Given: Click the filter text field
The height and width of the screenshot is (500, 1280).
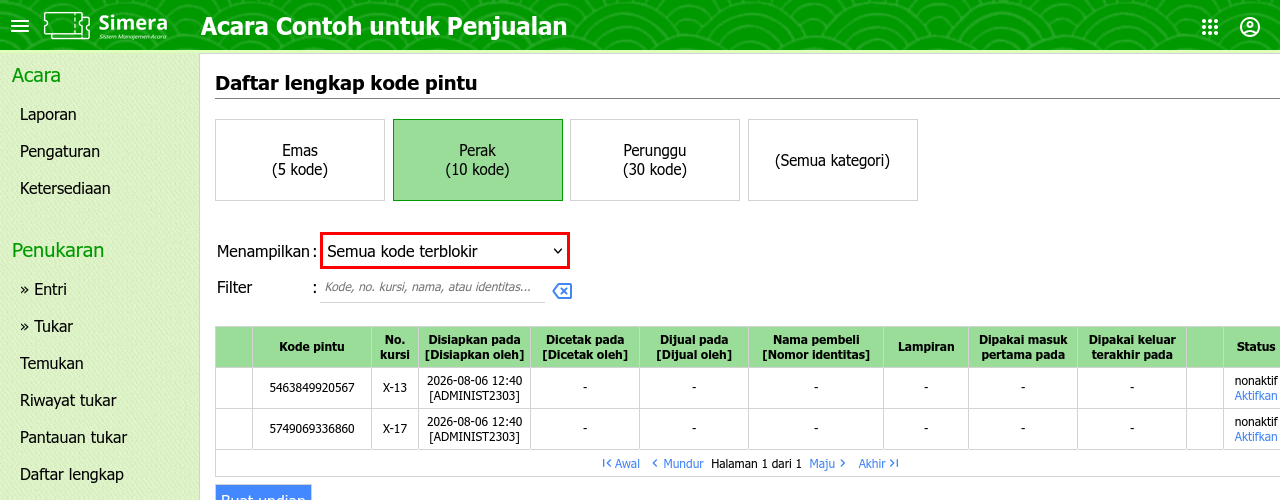Looking at the screenshot, I should pyautogui.click(x=432, y=288).
